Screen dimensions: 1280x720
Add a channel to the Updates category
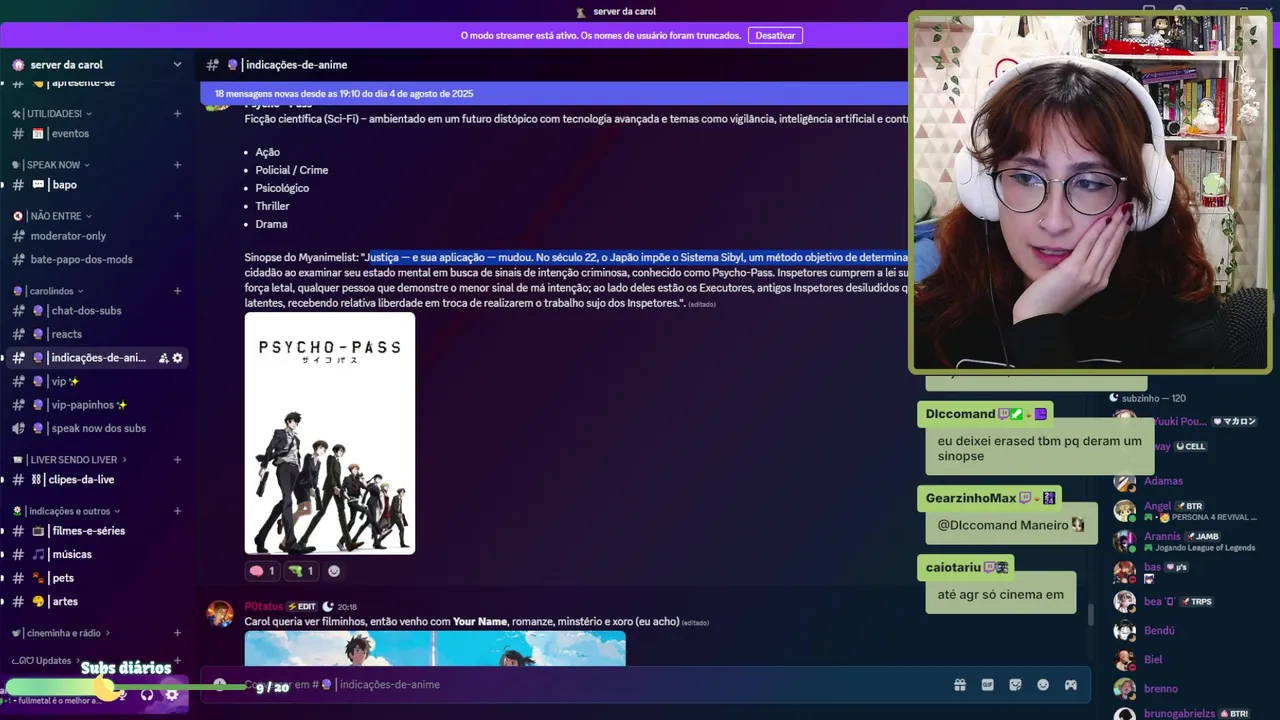177,661
